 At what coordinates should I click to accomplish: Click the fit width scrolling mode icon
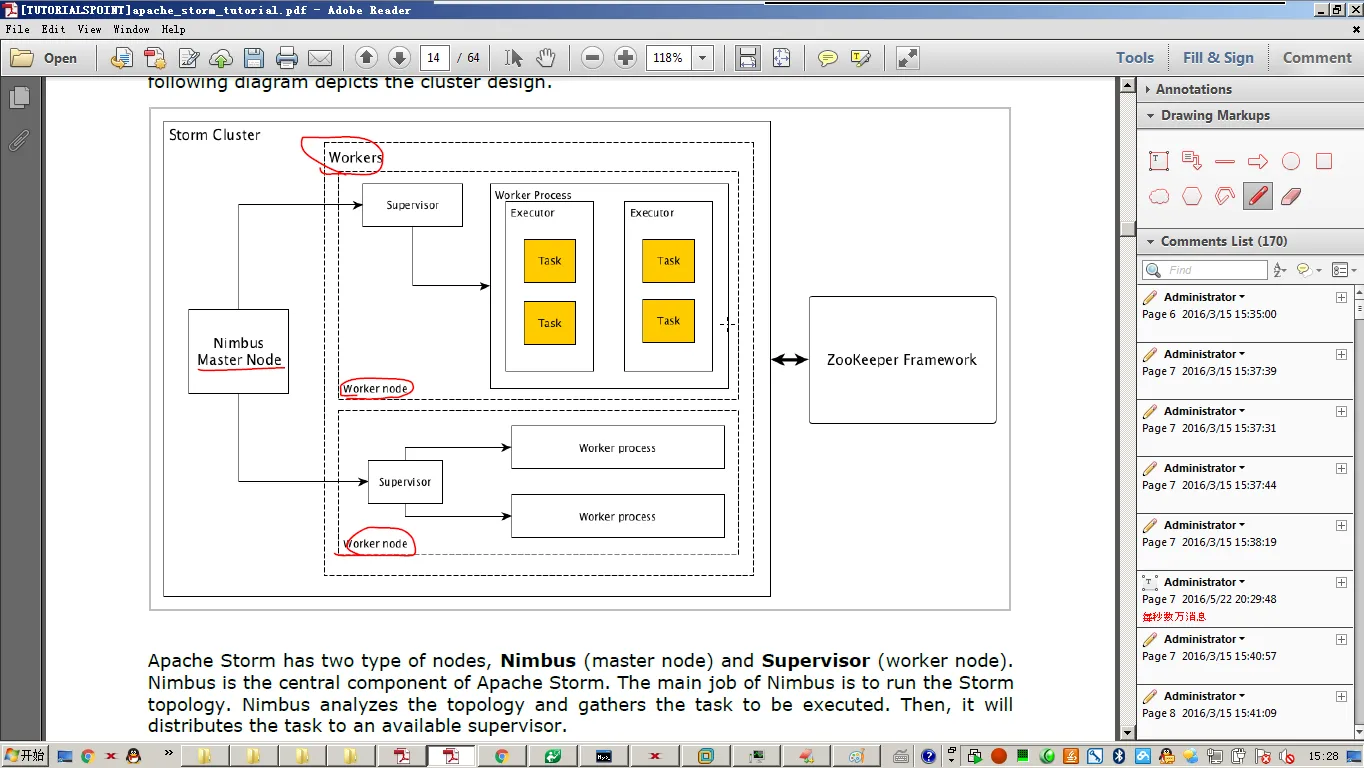click(x=747, y=58)
